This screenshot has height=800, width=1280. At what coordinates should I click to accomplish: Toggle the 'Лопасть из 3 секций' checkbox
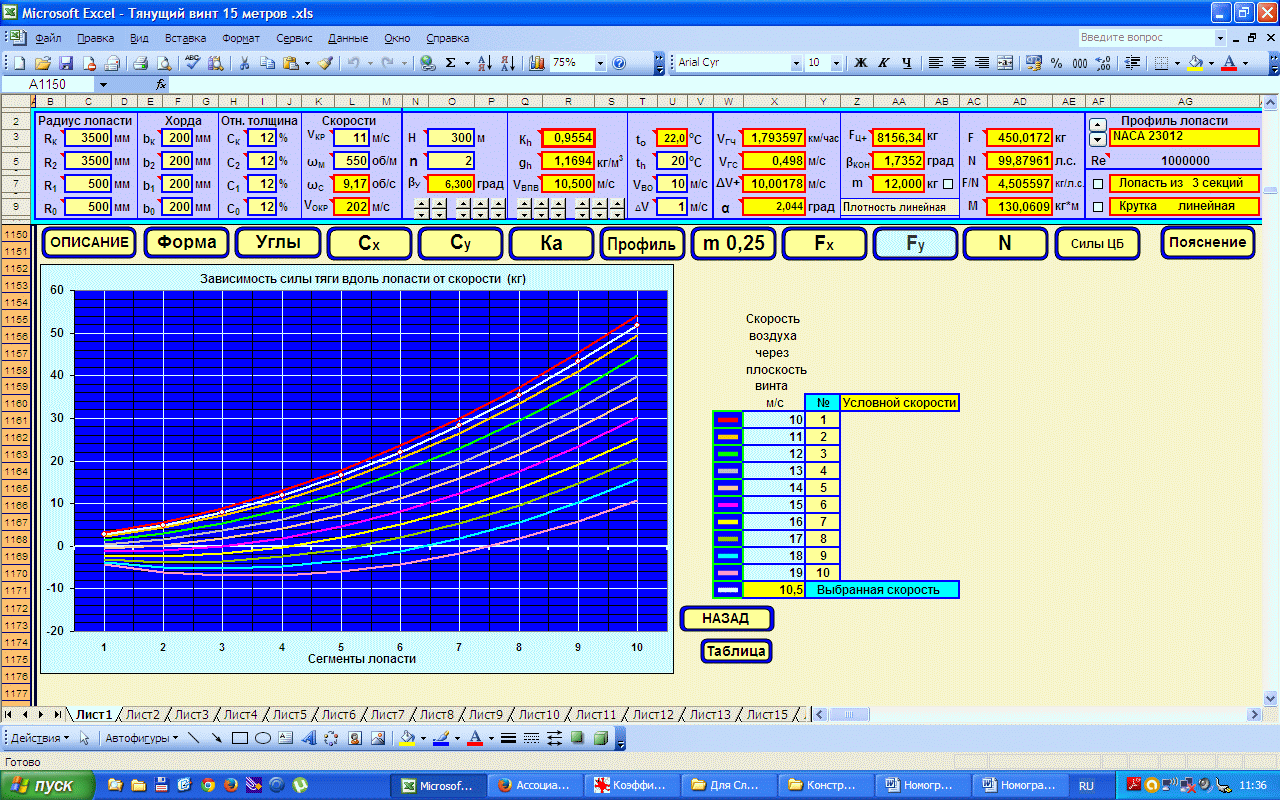click(x=1098, y=184)
